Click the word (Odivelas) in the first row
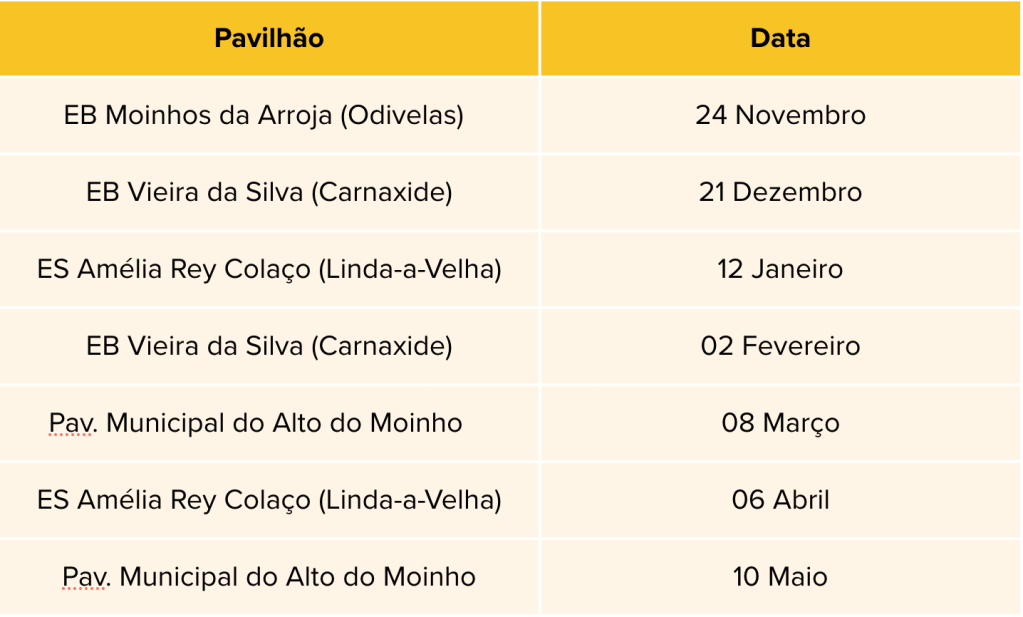1023x617 pixels. coord(402,115)
